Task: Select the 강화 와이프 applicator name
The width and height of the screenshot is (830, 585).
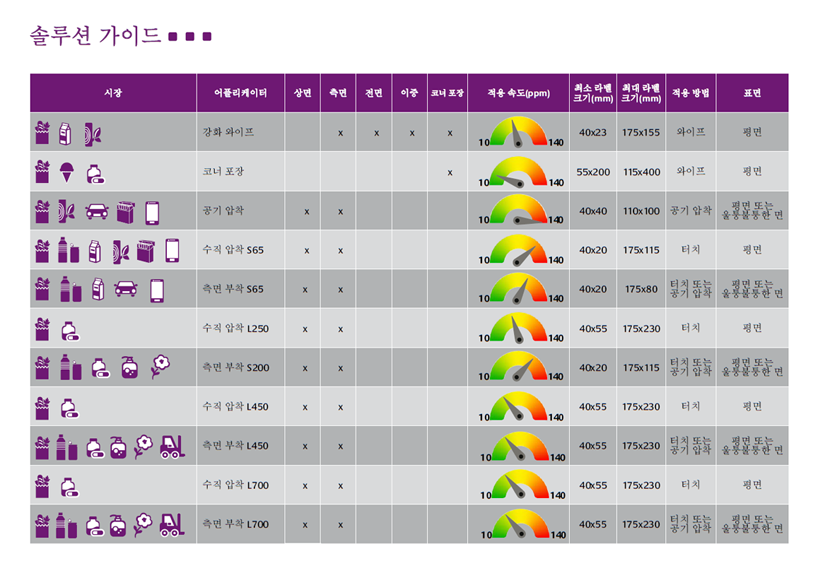Action: pos(228,132)
